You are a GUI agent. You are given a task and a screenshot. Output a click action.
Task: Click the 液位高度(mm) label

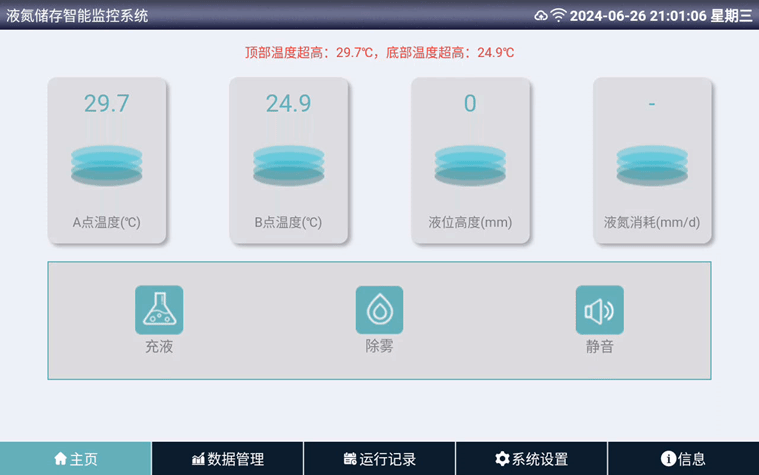click(x=470, y=222)
